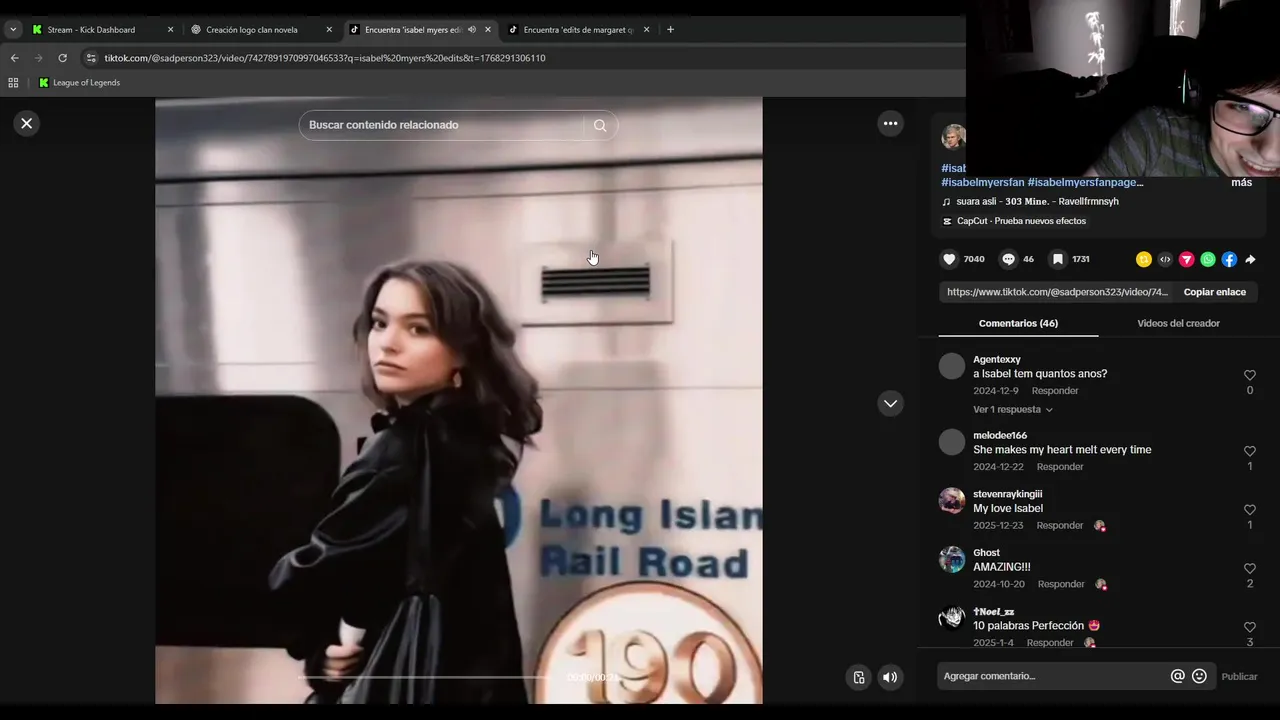The image size is (1280, 720).
Task: Click the 'Agregar comentario...' field
Action: click(1053, 676)
